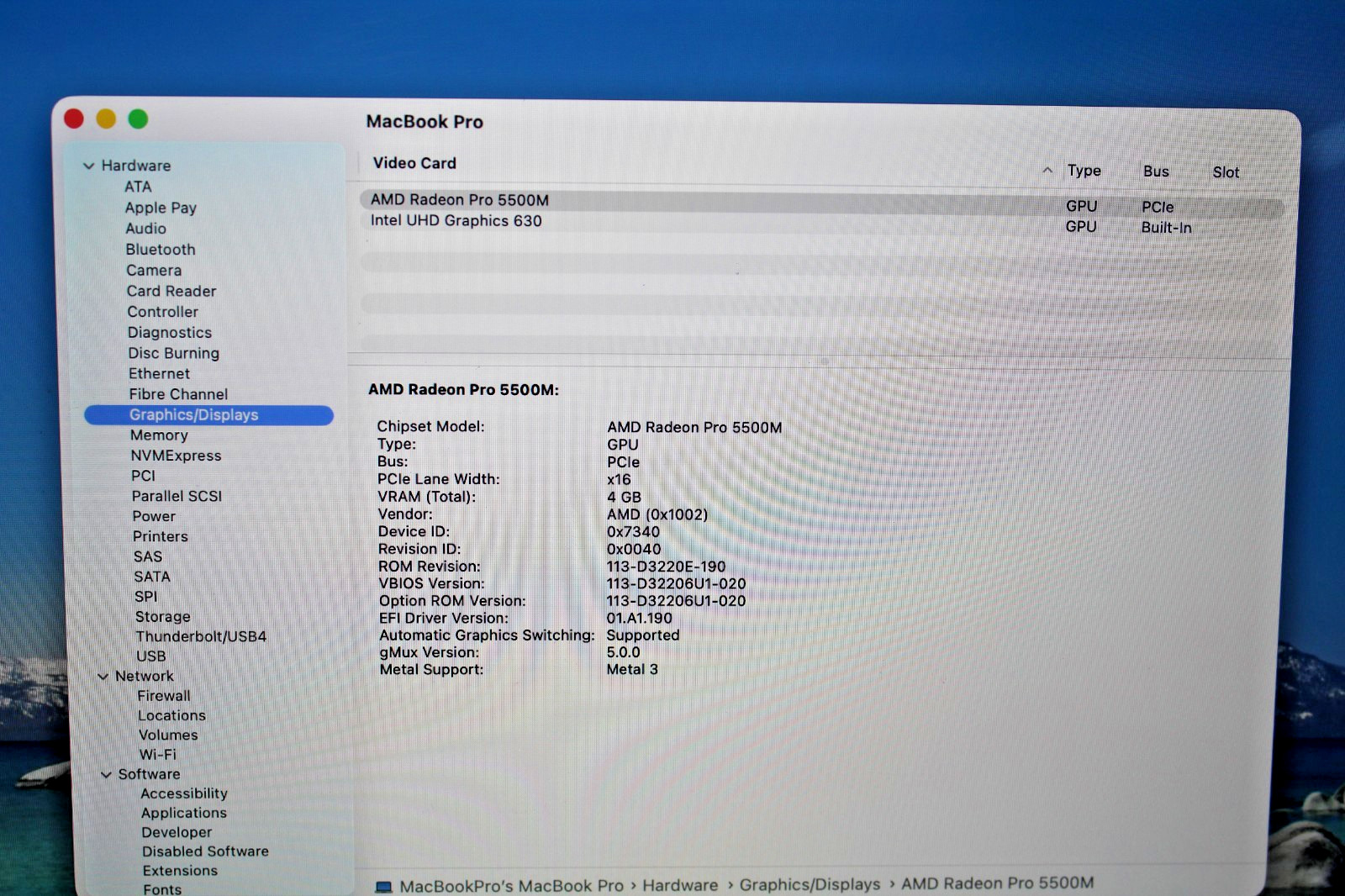Screen dimensions: 1345x896
Task: Open the USB section
Action: [150, 656]
